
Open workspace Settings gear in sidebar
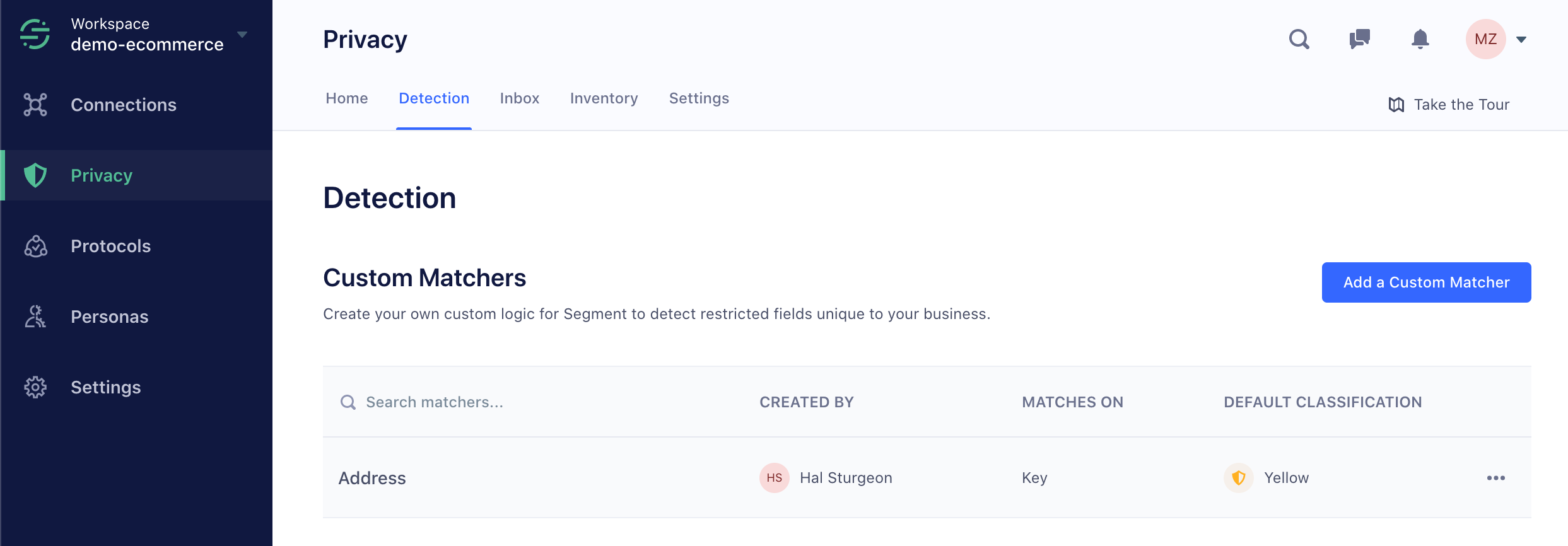pos(35,387)
